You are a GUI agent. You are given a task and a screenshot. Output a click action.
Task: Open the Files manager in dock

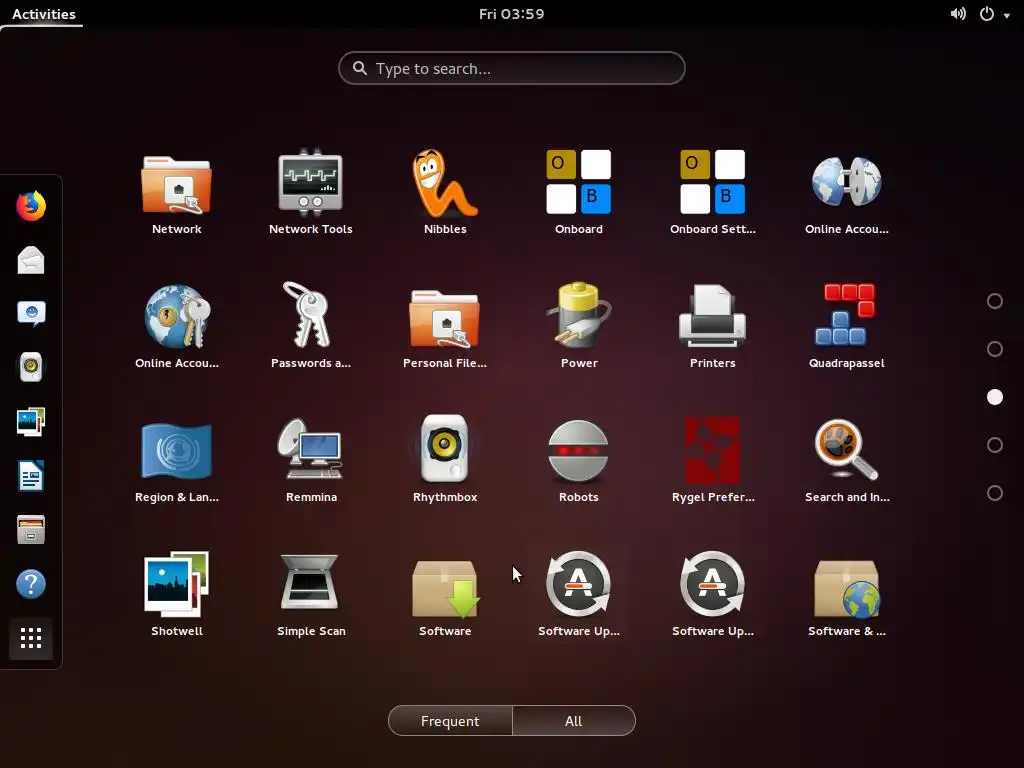coord(31,530)
